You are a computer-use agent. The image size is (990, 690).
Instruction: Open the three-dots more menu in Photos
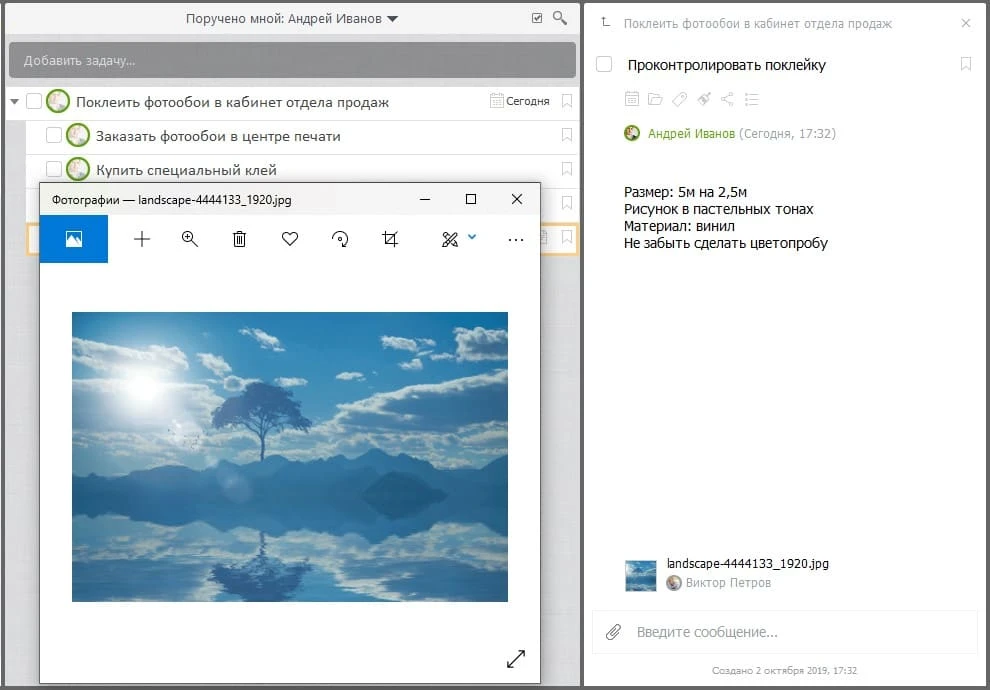(x=516, y=239)
